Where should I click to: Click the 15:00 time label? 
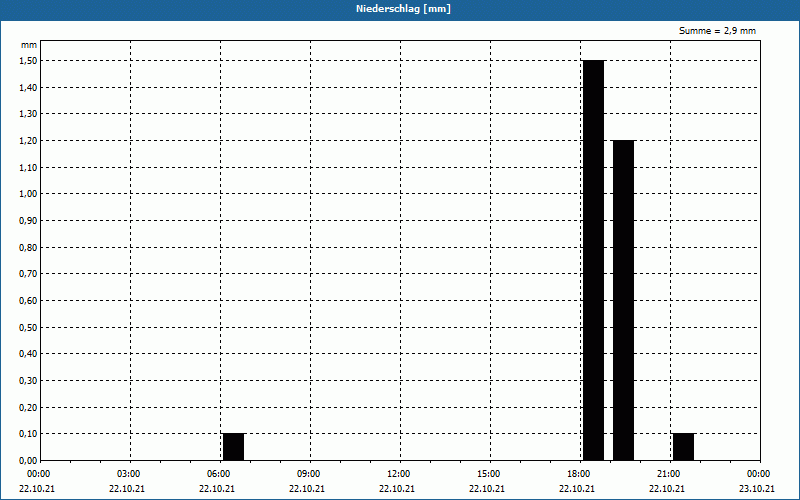click(488, 474)
